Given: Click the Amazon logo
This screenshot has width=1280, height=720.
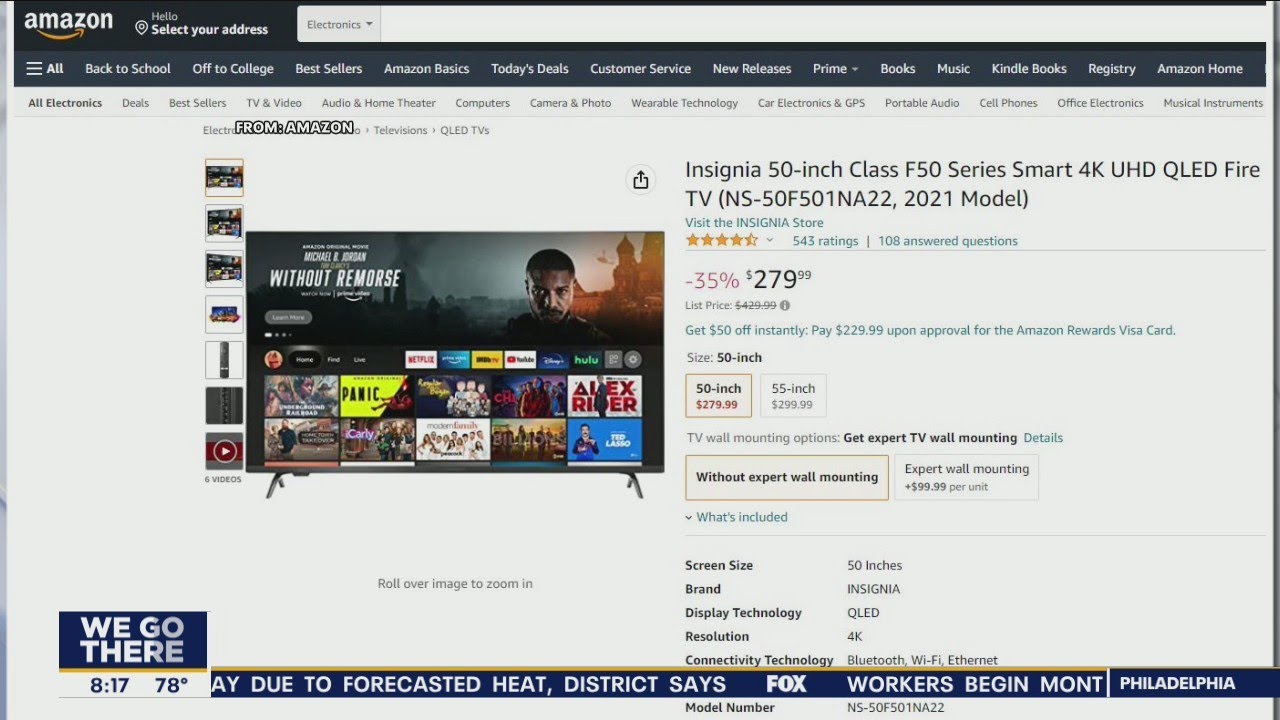Looking at the screenshot, I should pyautogui.click(x=68, y=26).
